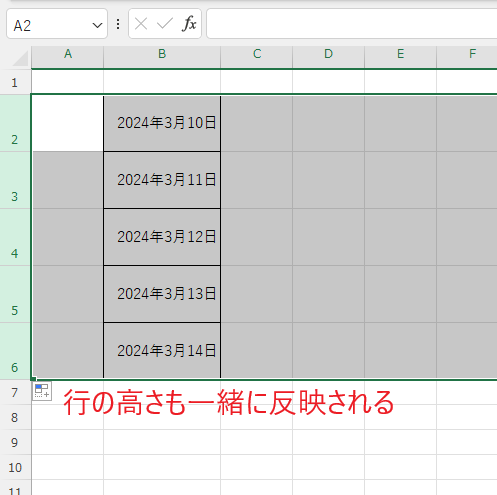Click the Enter checkmark formula icon
497x495 pixels.
pyautogui.click(x=165, y=24)
